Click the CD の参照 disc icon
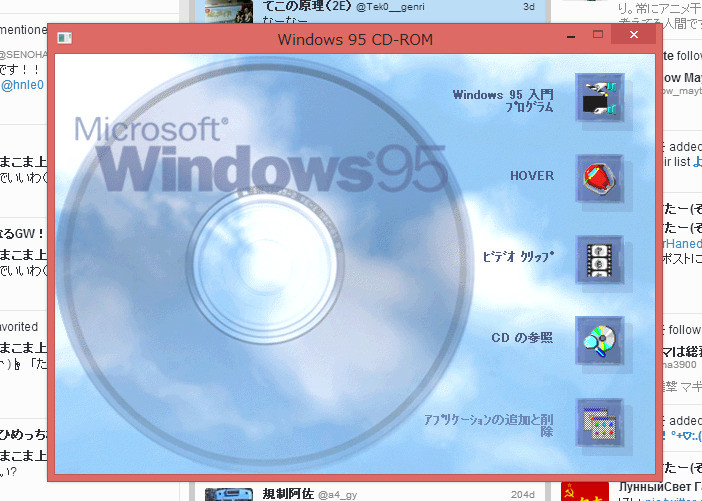The image size is (702, 501). (600, 341)
